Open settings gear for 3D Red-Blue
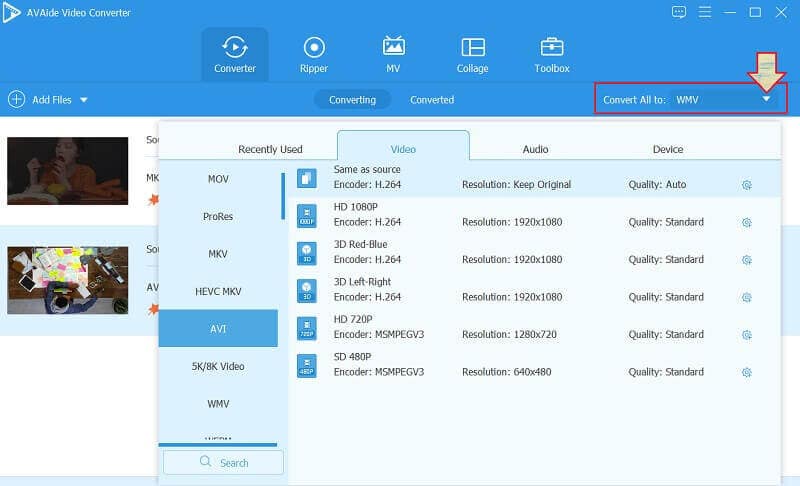Viewport: 800px width, 486px height. click(x=747, y=260)
